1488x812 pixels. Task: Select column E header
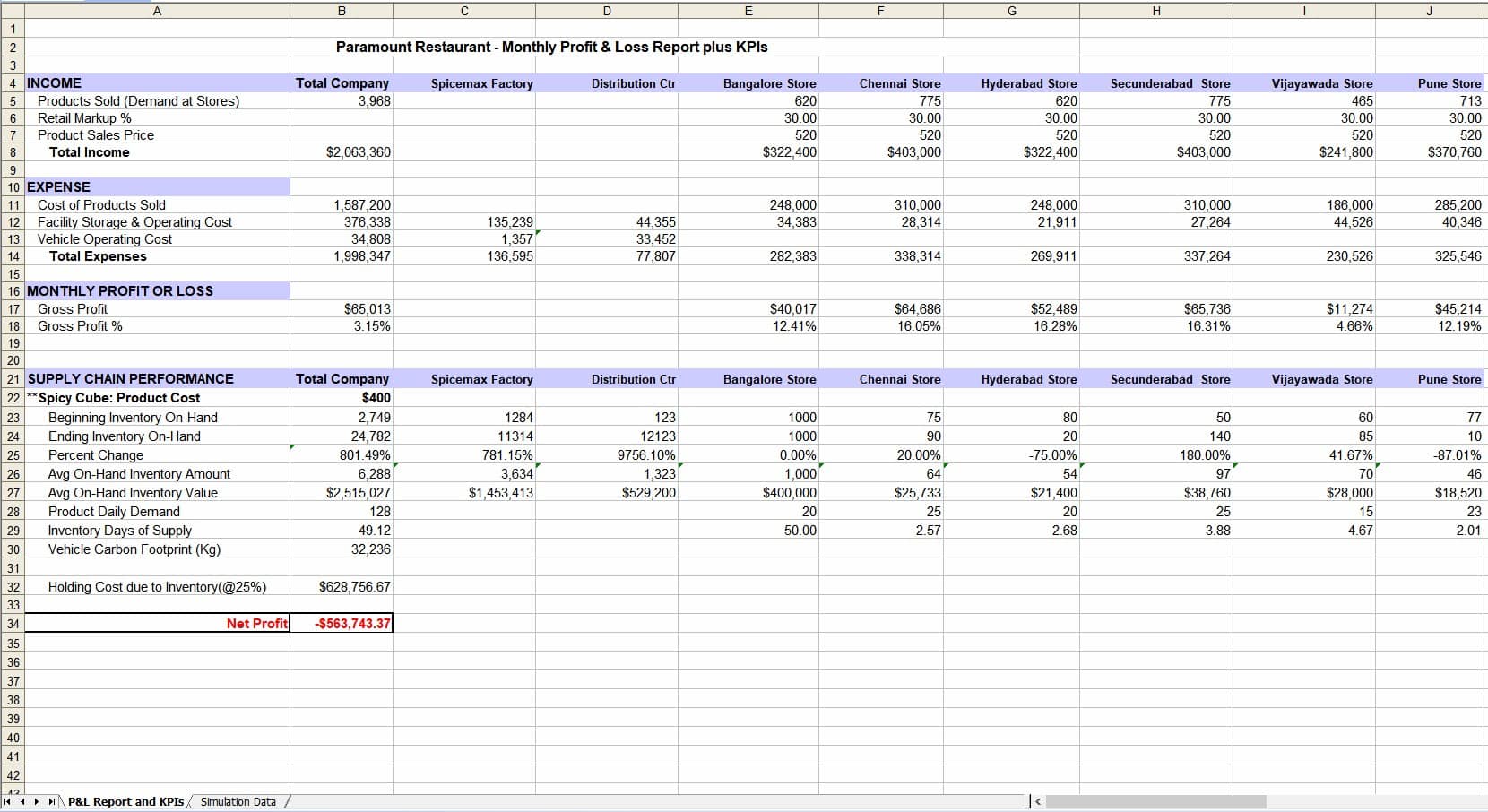click(748, 11)
